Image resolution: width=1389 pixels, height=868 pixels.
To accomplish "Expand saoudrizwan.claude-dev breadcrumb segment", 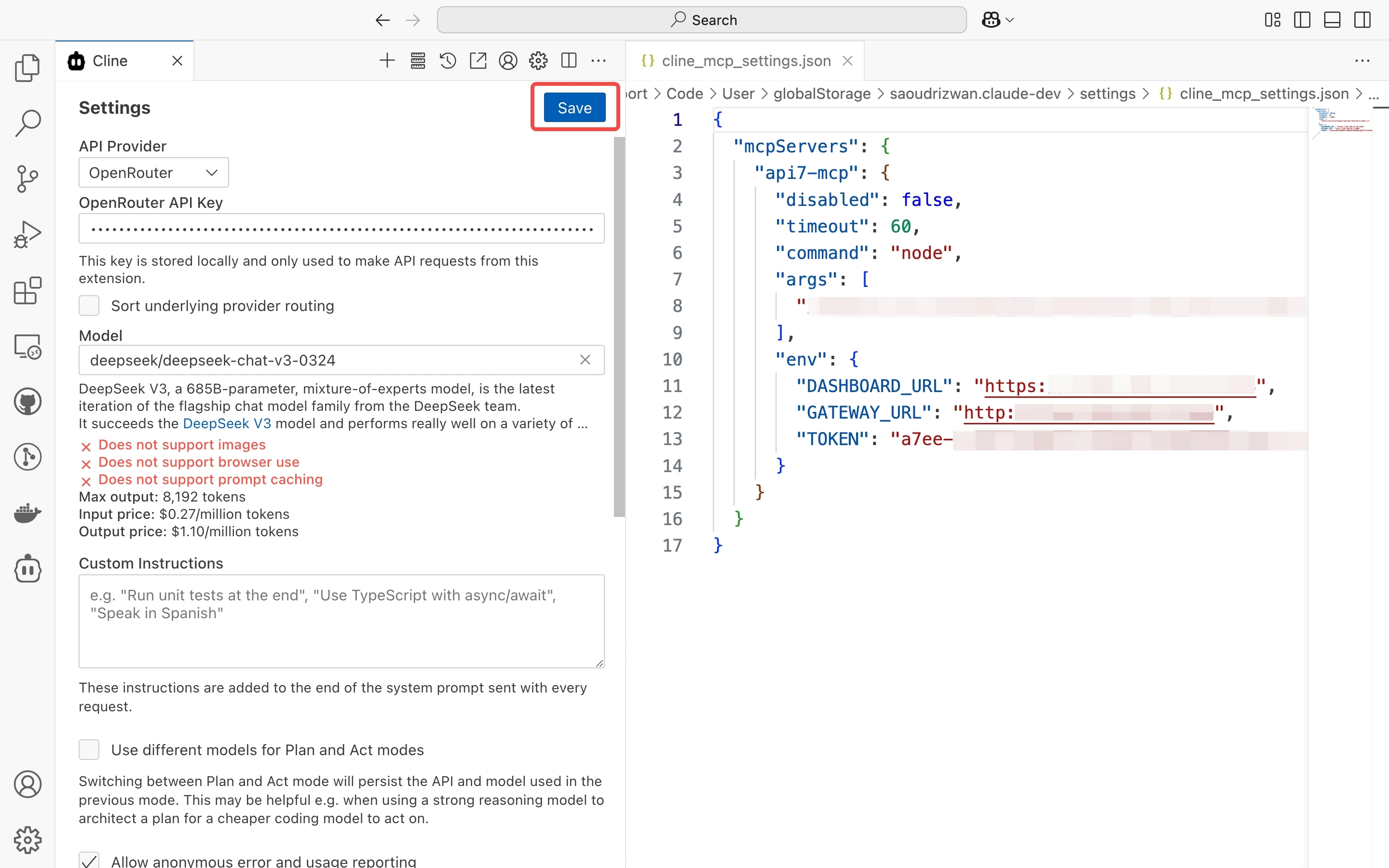I will [x=975, y=94].
